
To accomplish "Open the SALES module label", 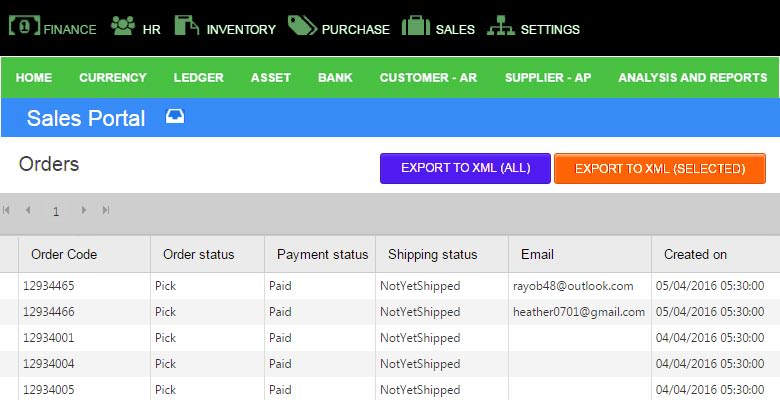I will tap(455, 29).
